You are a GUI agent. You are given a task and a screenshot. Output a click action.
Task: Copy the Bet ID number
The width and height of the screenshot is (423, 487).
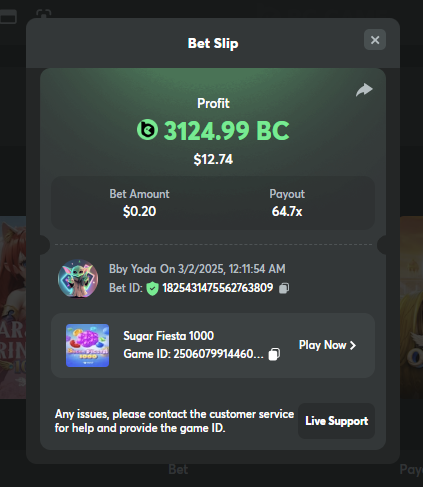(x=284, y=288)
